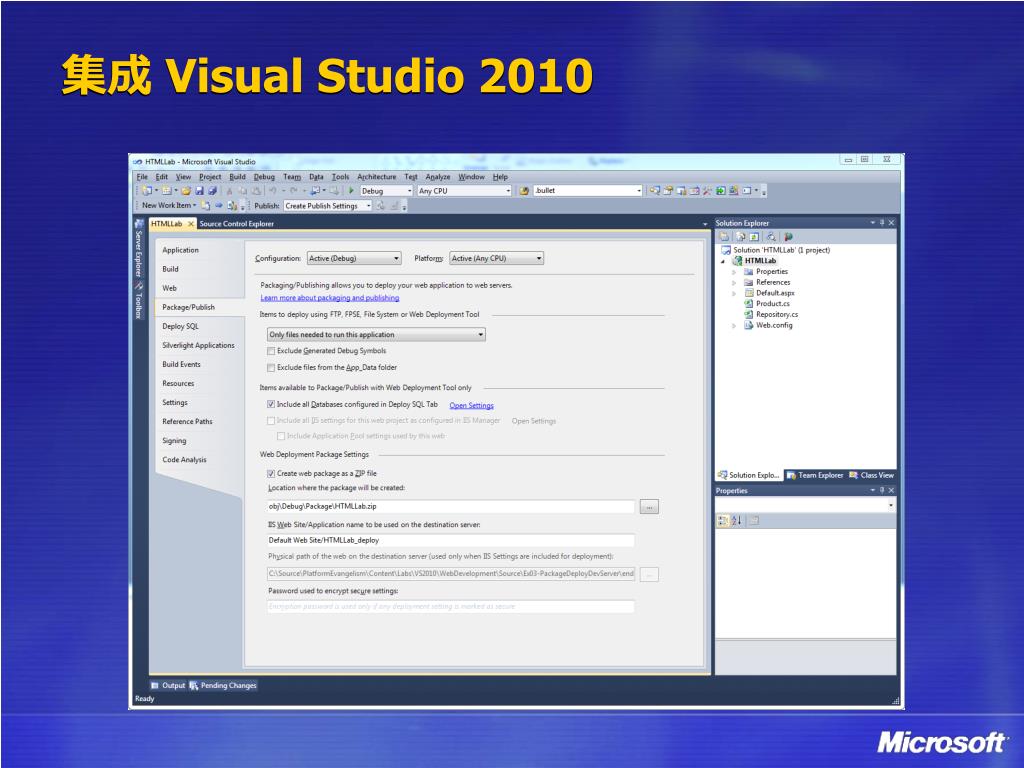This screenshot has width=1024, height=768.
Task: Click the IIS Web Site/Application name field
Action: coord(451,541)
